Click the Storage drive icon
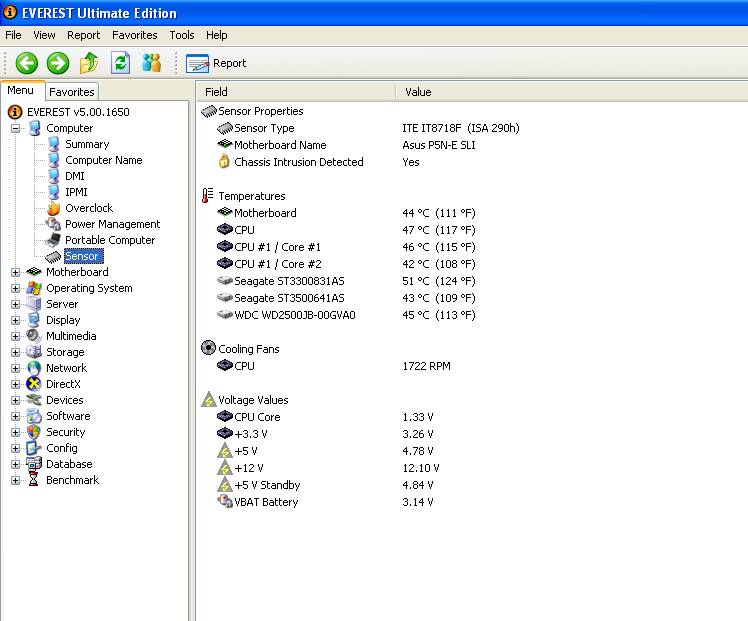Viewport: 748px width, 621px height. (34, 352)
